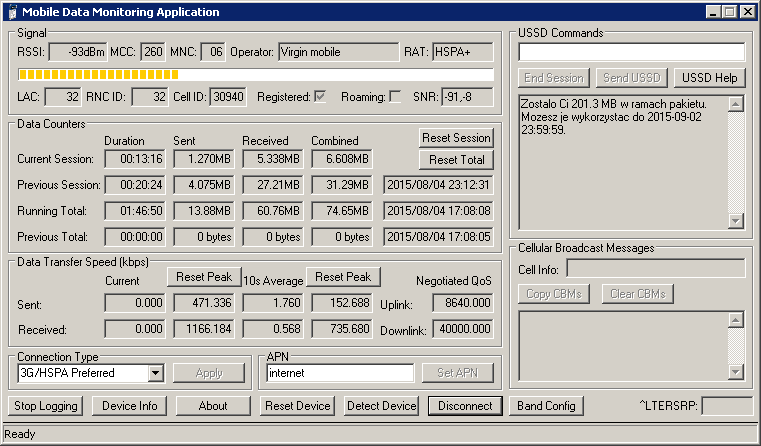This screenshot has height=446, width=761.
Task: Open the About dialog
Action: point(212,406)
